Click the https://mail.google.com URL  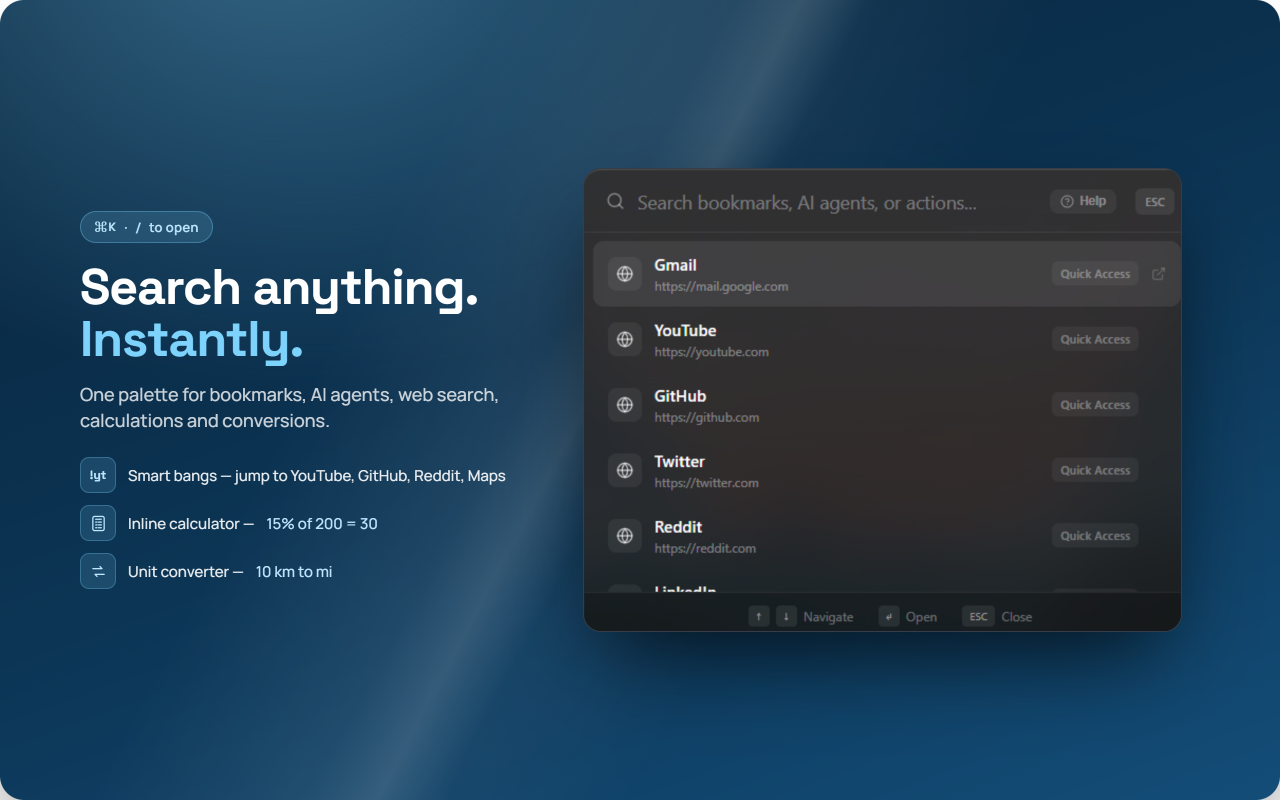[x=721, y=287]
